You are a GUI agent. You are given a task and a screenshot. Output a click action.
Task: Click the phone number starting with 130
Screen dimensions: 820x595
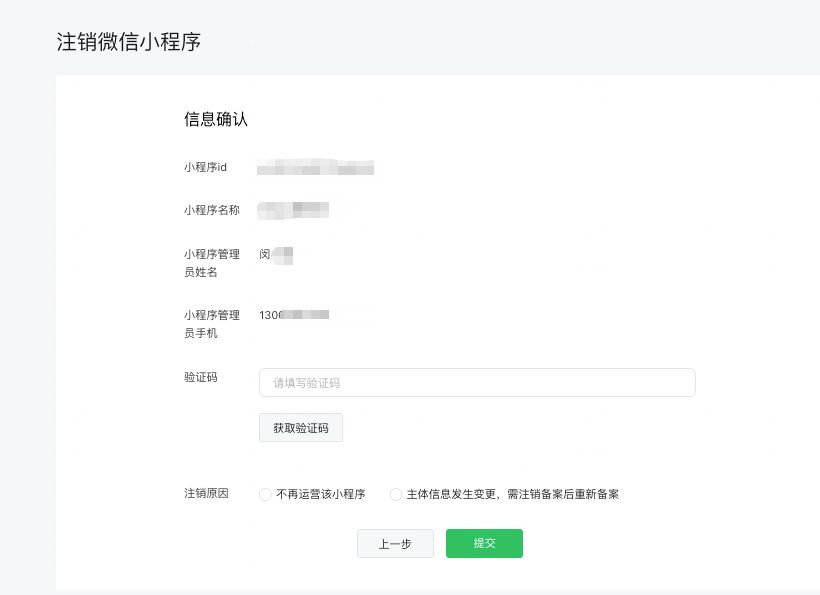coord(294,315)
